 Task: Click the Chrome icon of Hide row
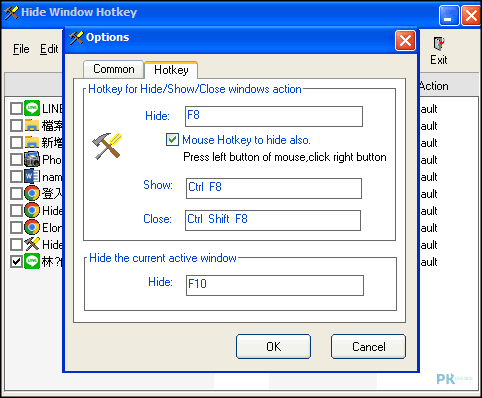click(32, 210)
